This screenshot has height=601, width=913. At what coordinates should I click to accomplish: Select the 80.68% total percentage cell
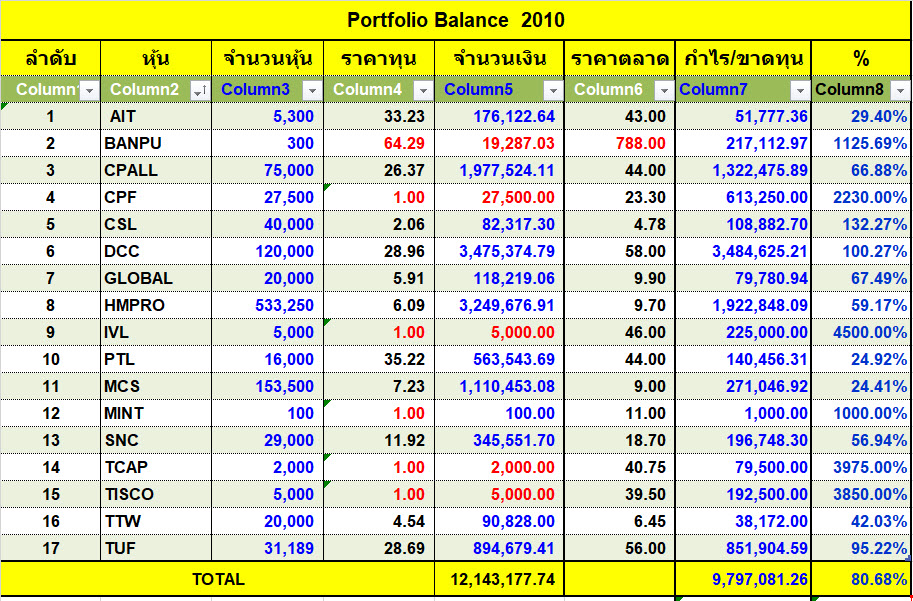pyautogui.click(x=861, y=579)
